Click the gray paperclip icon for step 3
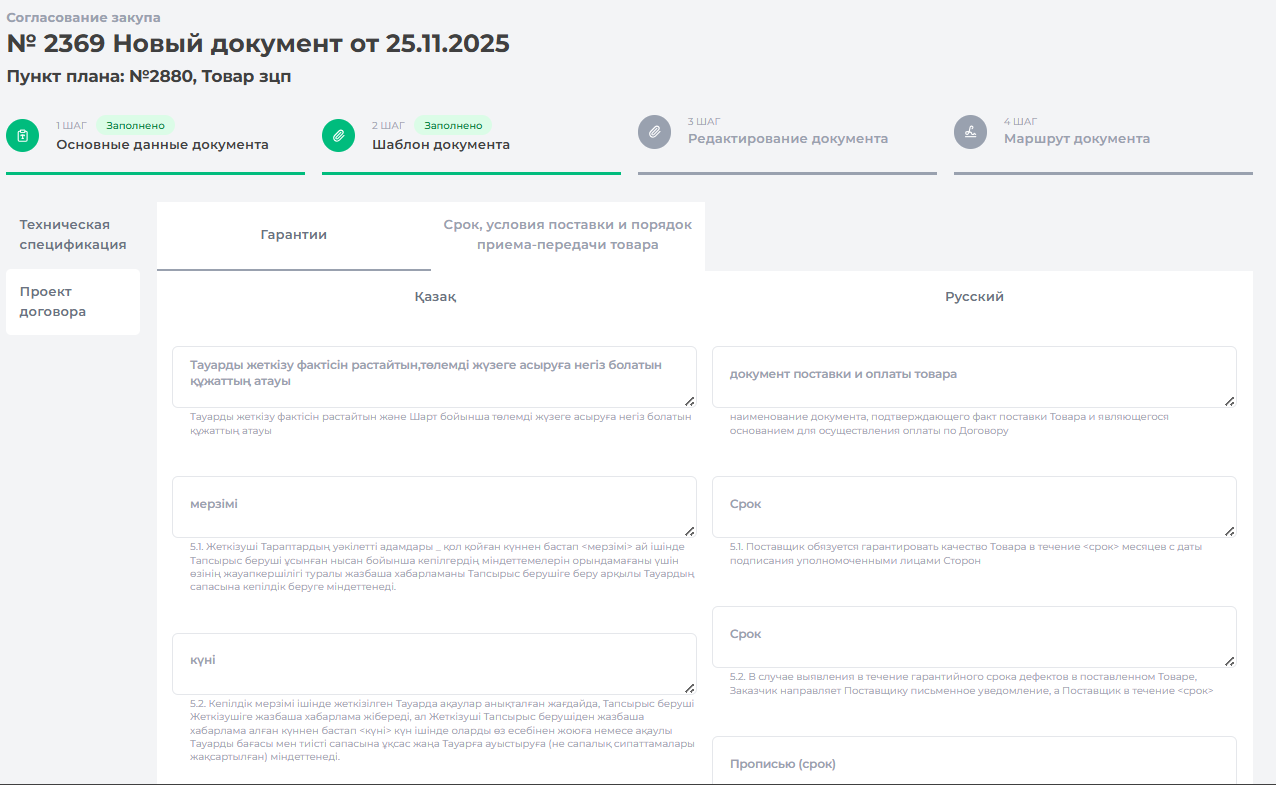1276x785 pixels. (x=654, y=132)
